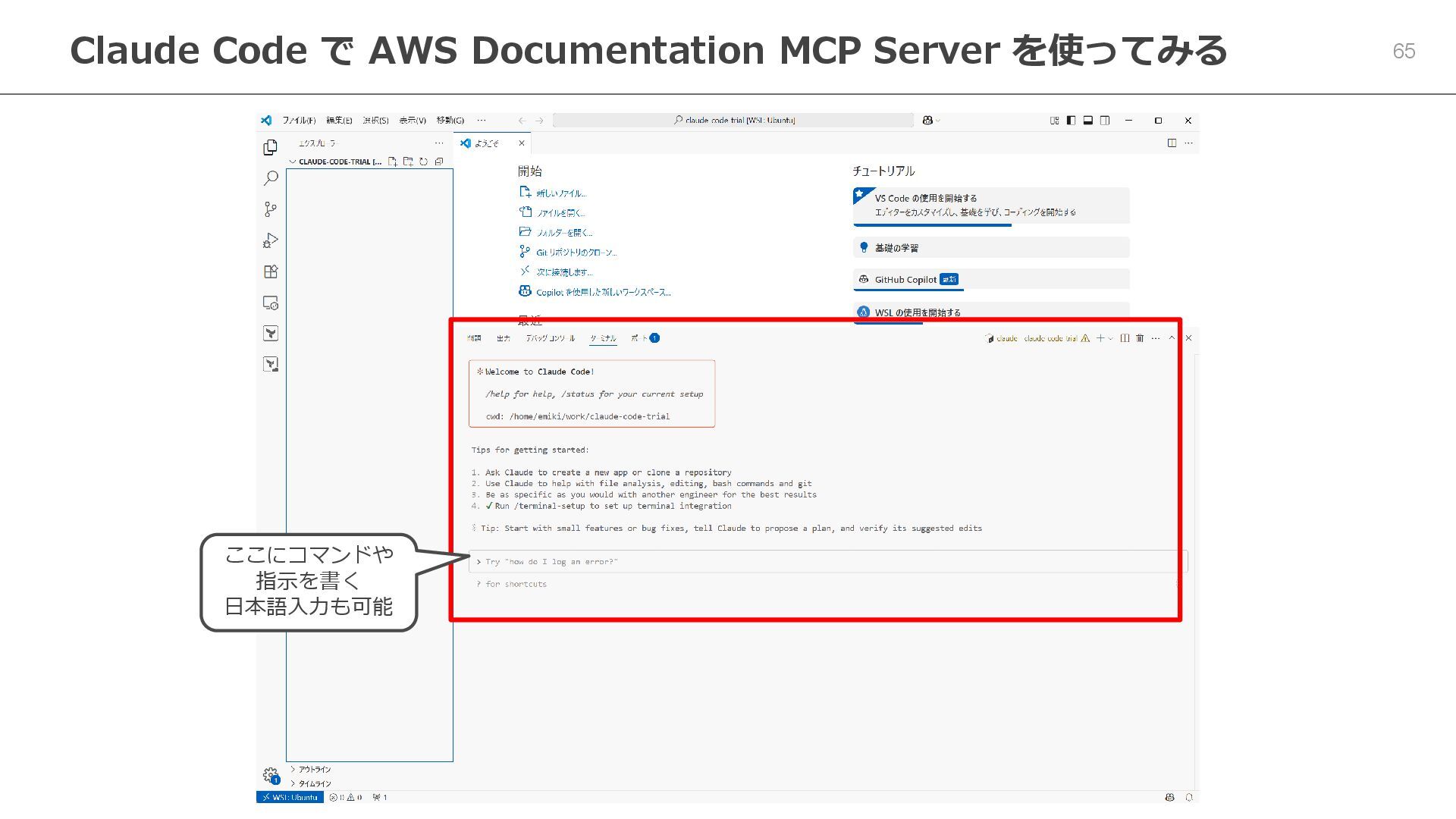Kill terminal with trash icon
This screenshot has width=1456, height=819.
tap(1140, 338)
